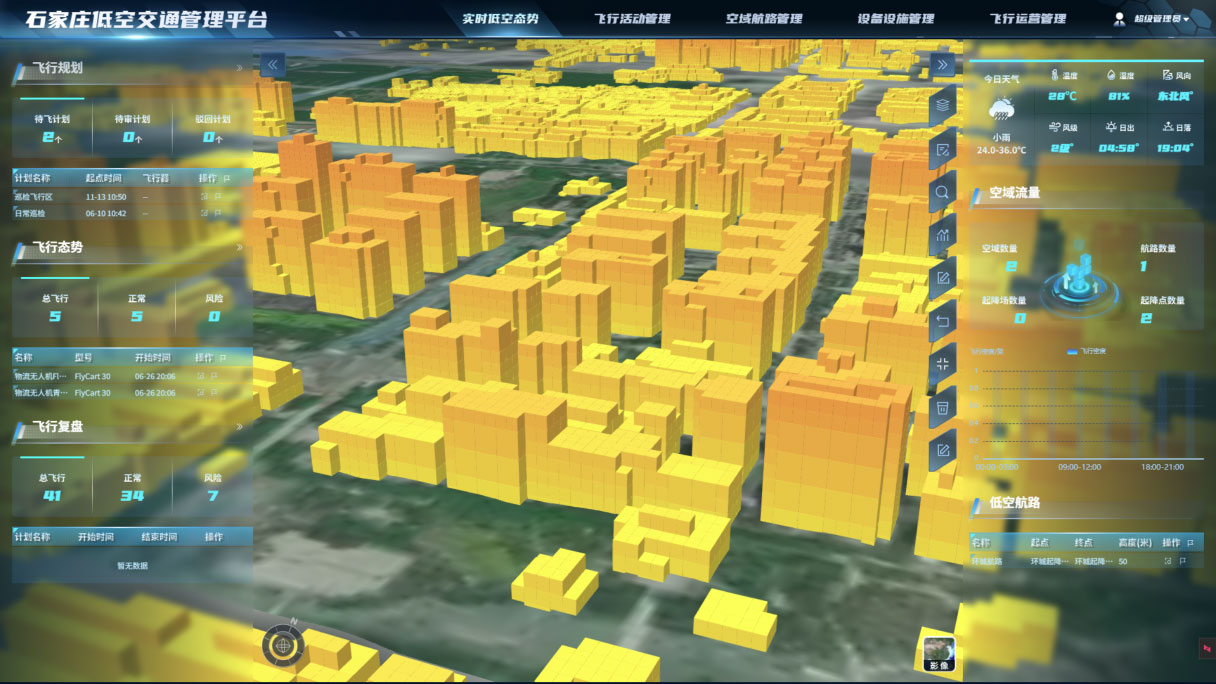1216x684 pixels.
Task: Click the compass control on the map
Action: pos(281,645)
